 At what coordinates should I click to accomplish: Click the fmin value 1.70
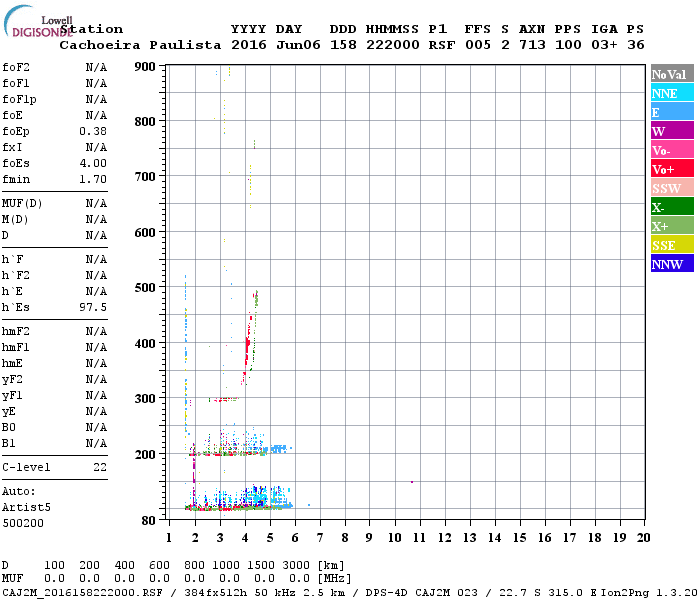pos(93,179)
